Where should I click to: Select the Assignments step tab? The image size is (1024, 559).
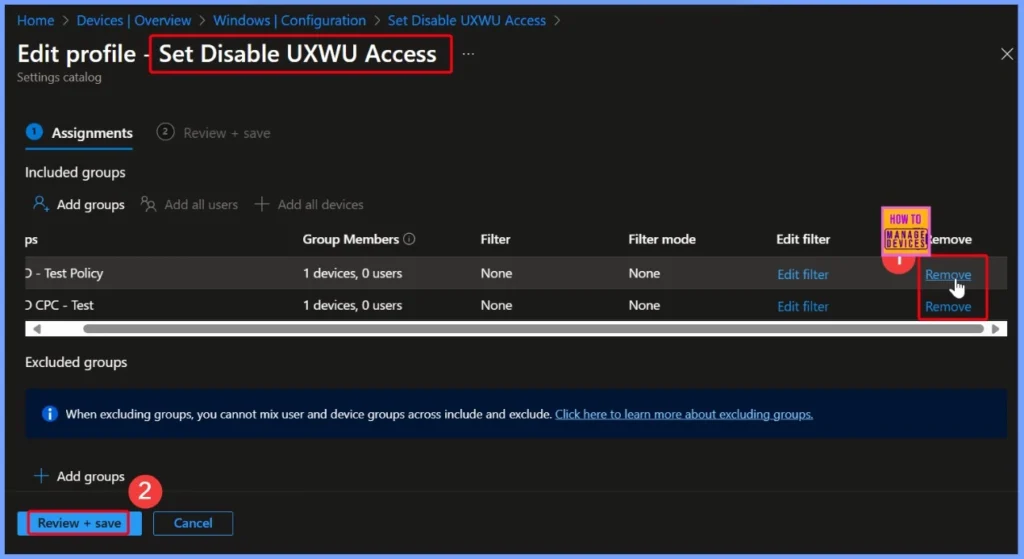[79, 133]
